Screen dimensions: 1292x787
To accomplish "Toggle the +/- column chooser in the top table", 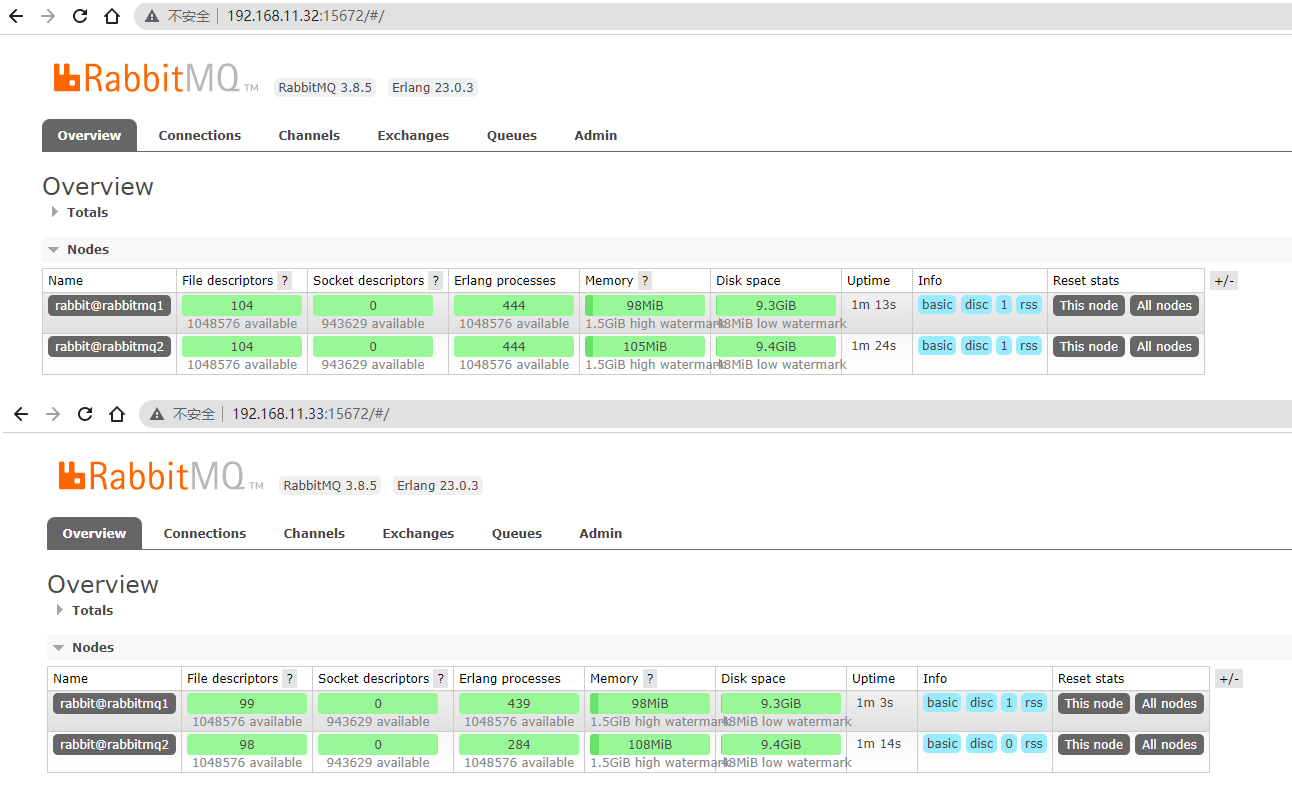I will (1224, 281).
